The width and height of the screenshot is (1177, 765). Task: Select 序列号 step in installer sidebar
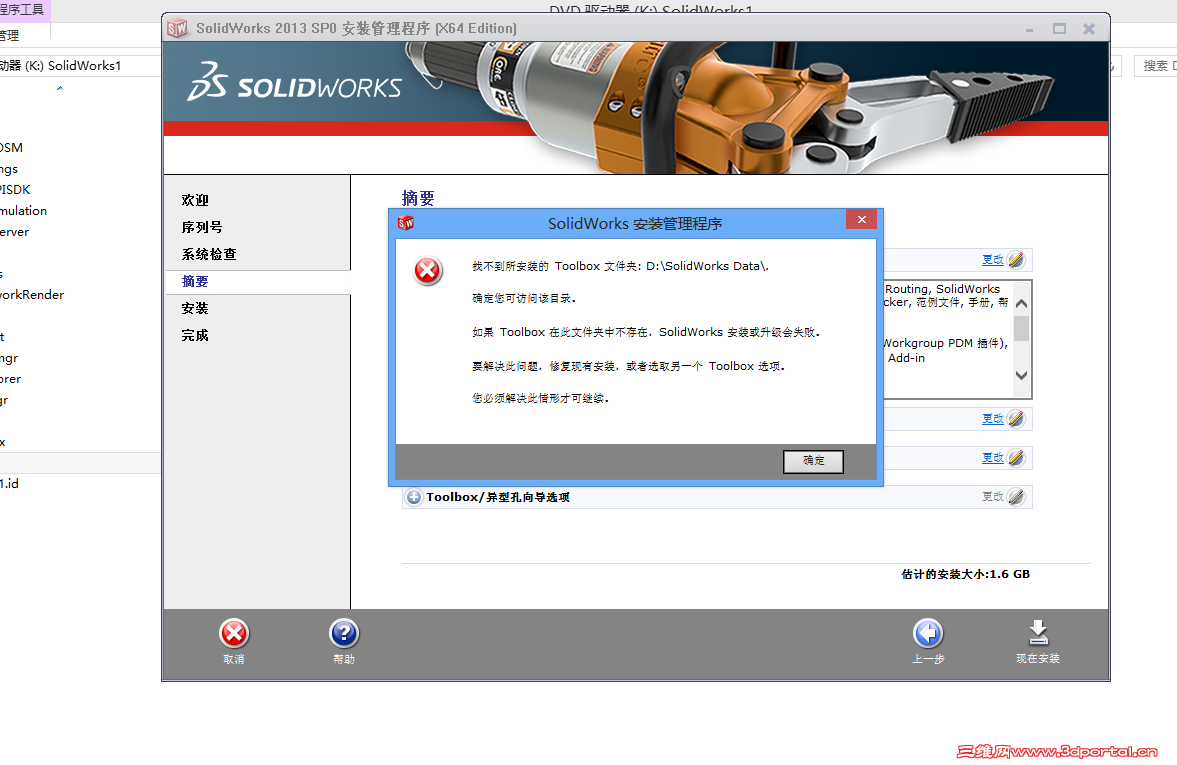[x=202, y=227]
